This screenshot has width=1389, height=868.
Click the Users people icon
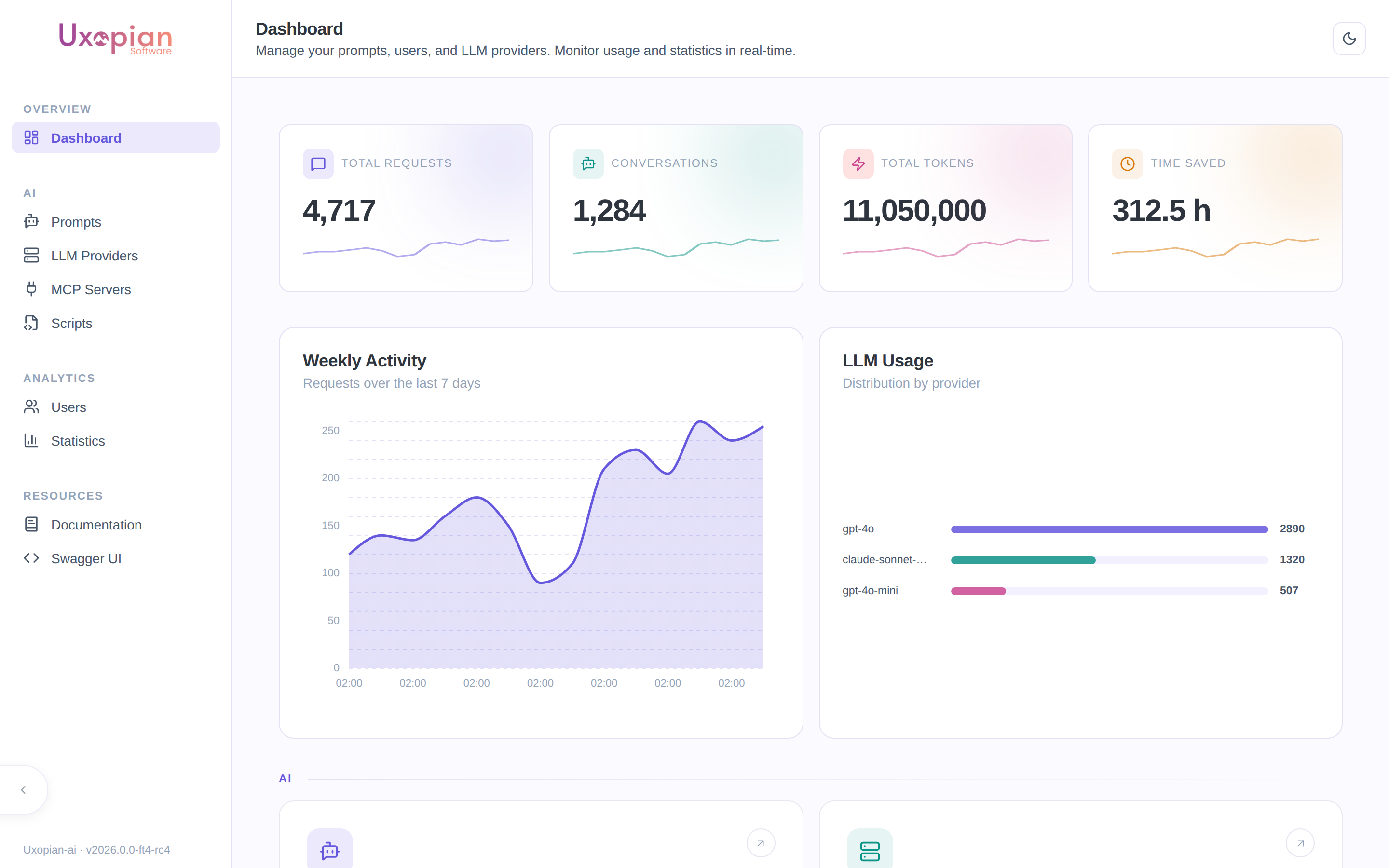pyautogui.click(x=31, y=407)
